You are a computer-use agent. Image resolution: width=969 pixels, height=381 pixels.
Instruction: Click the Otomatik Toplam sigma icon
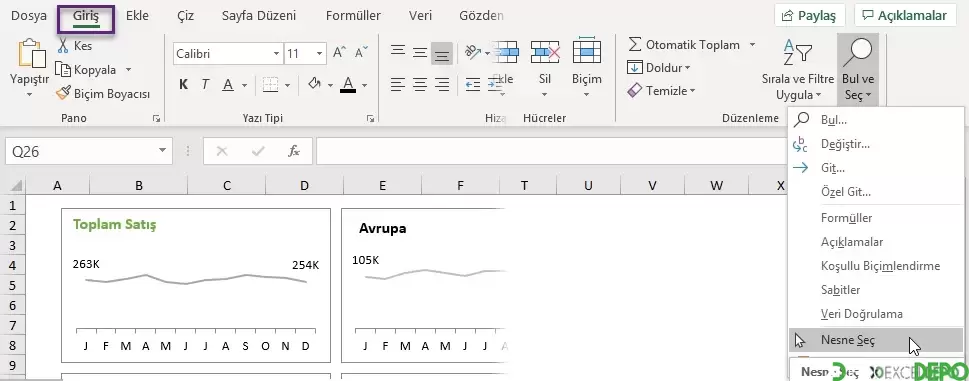(x=635, y=44)
